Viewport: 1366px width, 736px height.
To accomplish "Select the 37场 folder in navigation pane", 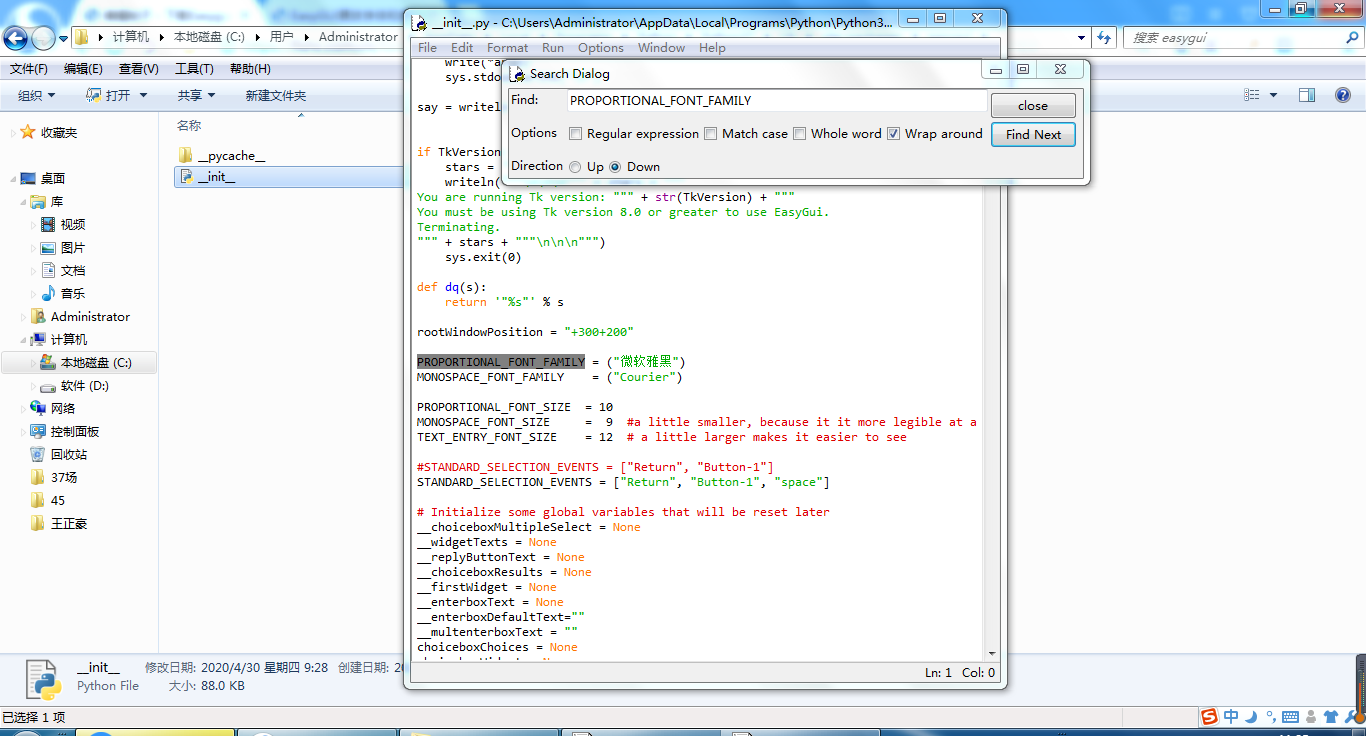I will 54,478.
